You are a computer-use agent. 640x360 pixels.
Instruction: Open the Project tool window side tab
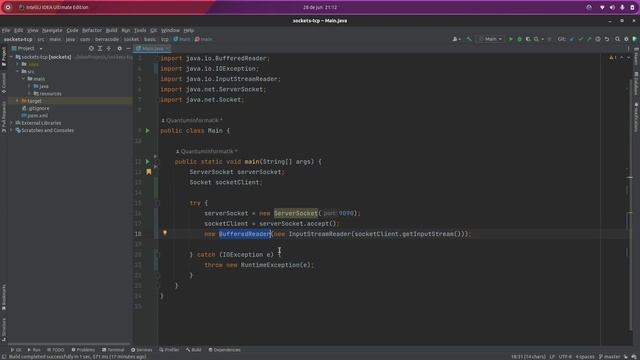(4, 57)
